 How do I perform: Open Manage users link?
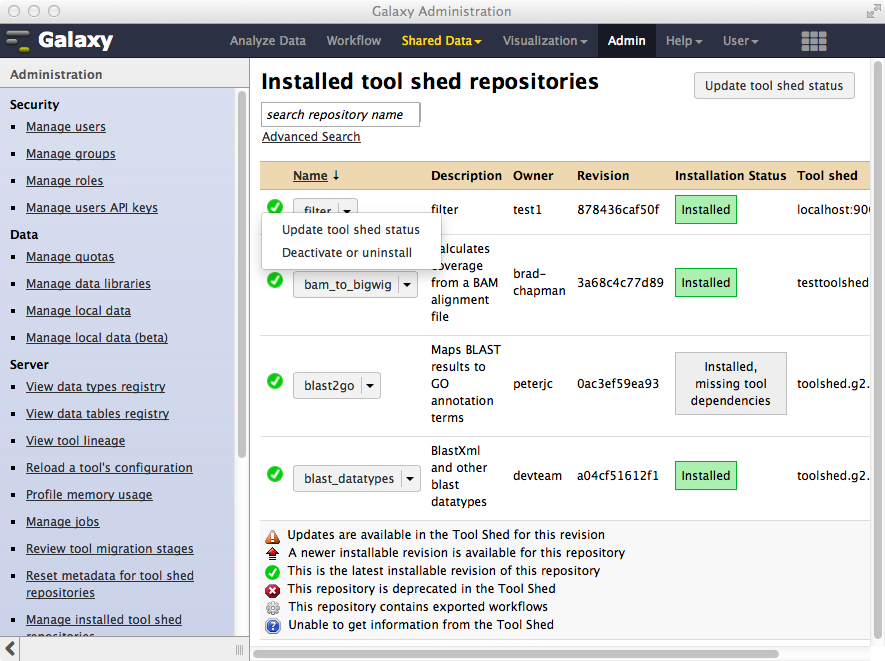66,127
